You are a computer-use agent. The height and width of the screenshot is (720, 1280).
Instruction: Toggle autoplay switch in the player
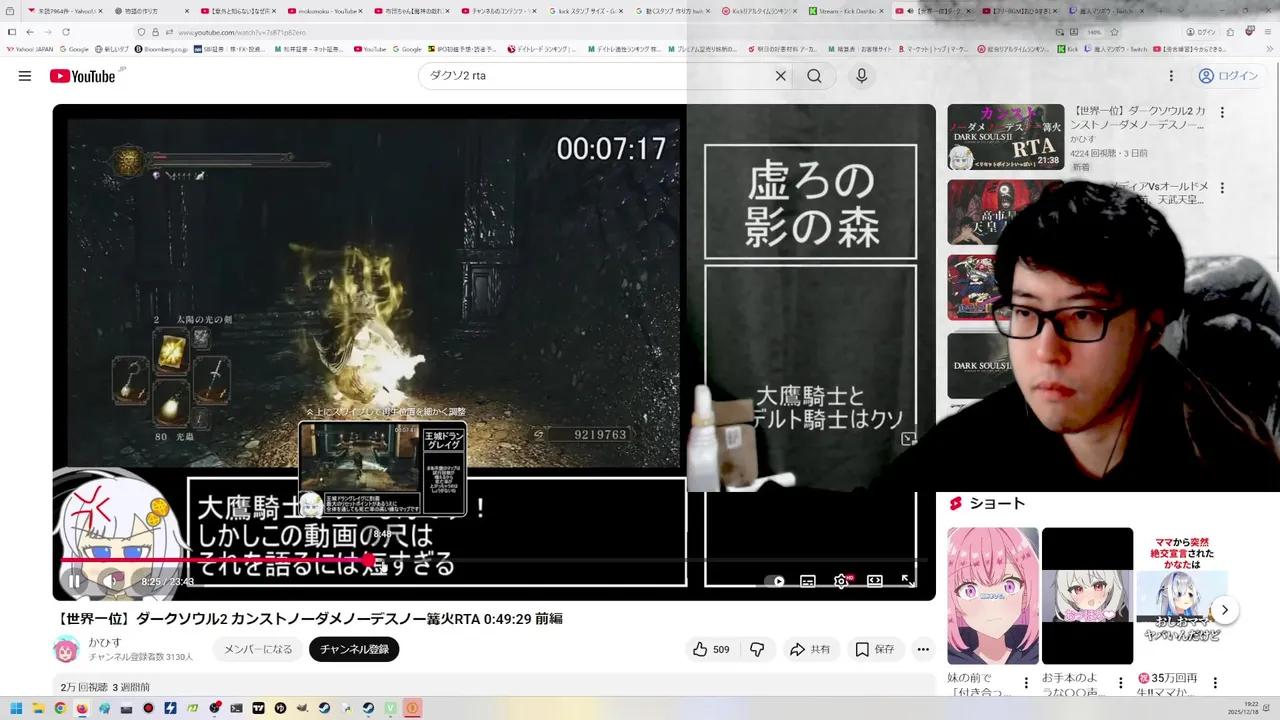click(774, 581)
